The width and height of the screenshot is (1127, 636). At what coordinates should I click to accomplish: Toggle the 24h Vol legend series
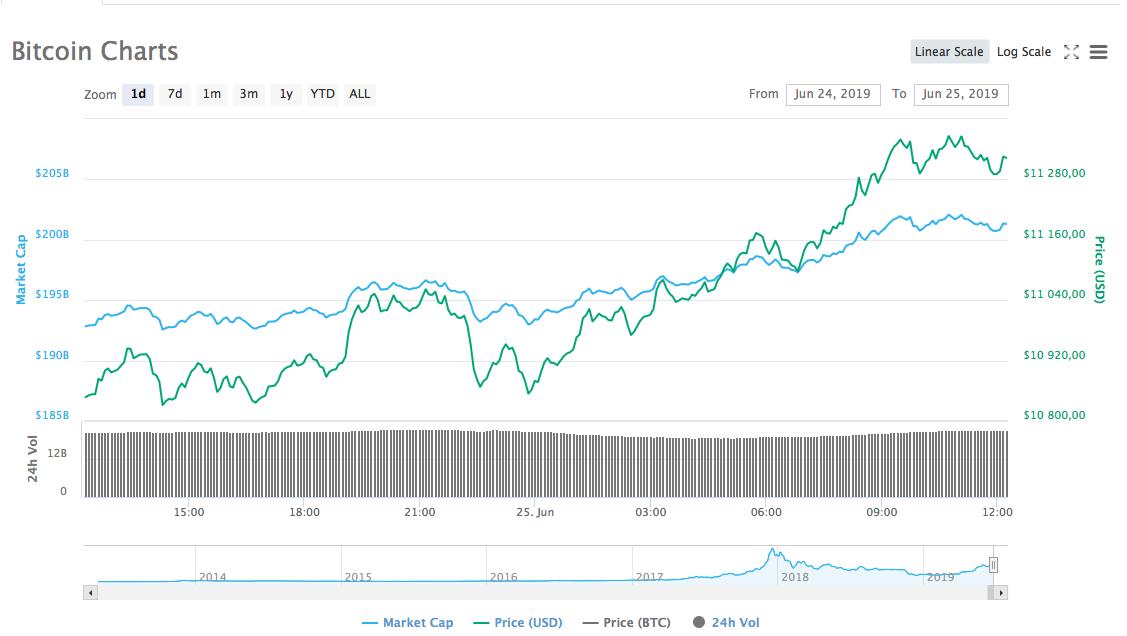point(726,622)
